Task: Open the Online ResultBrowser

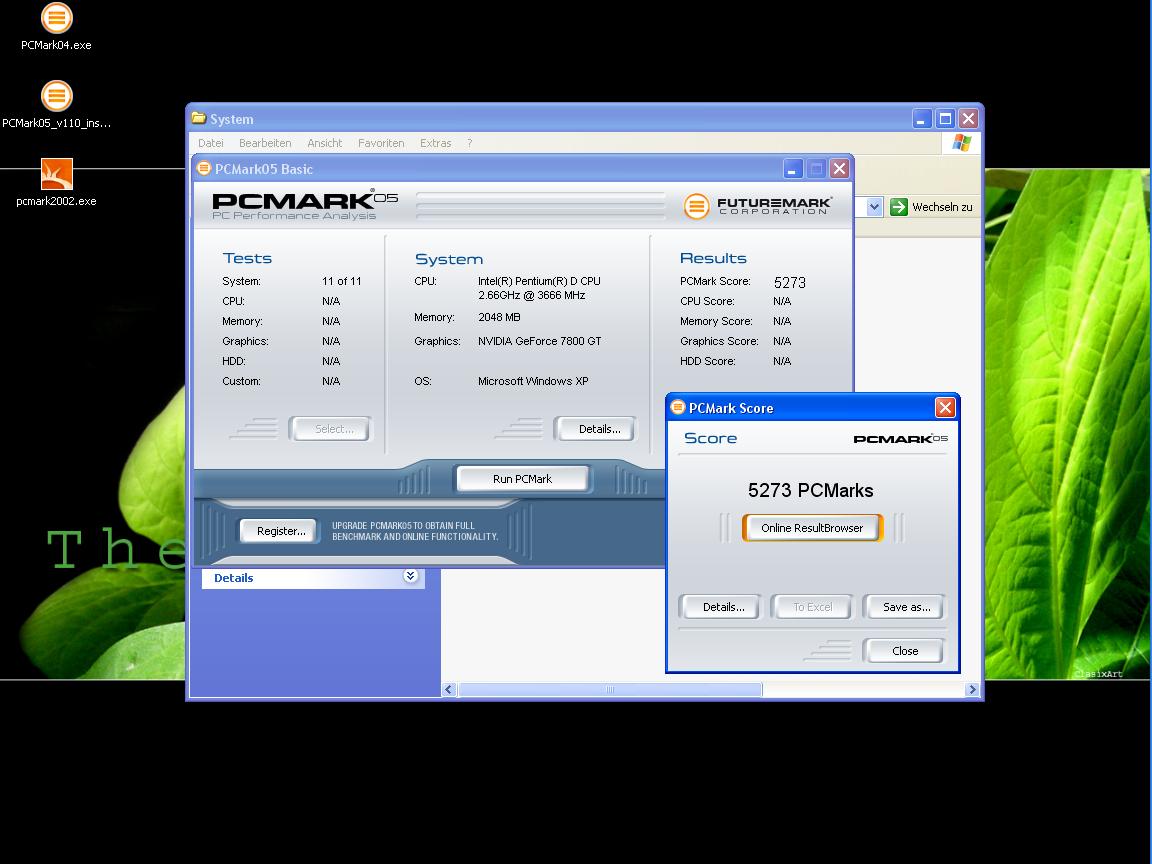Action: (812, 528)
